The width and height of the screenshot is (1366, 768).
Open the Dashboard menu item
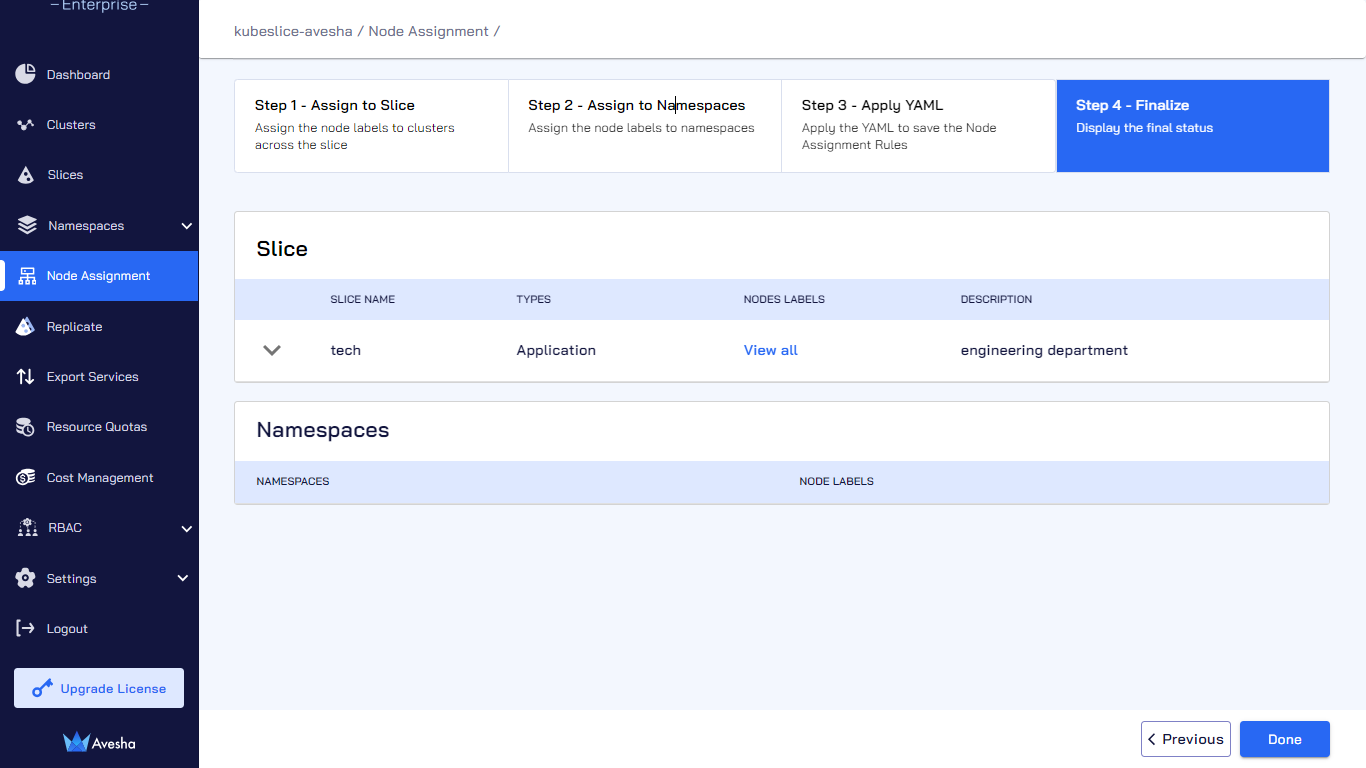pyautogui.click(x=99, y=74)
